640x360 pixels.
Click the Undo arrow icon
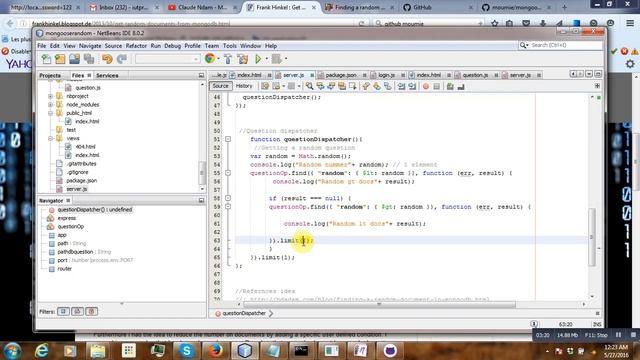(107, 59)
